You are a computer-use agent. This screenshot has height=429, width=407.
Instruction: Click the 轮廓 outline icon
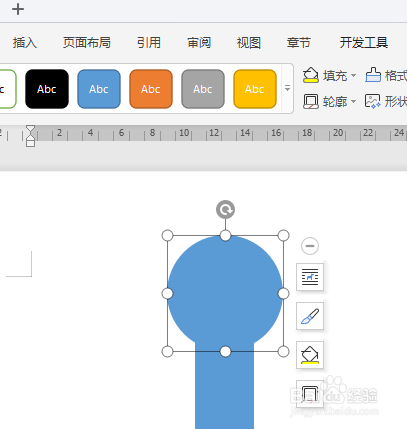311,101
